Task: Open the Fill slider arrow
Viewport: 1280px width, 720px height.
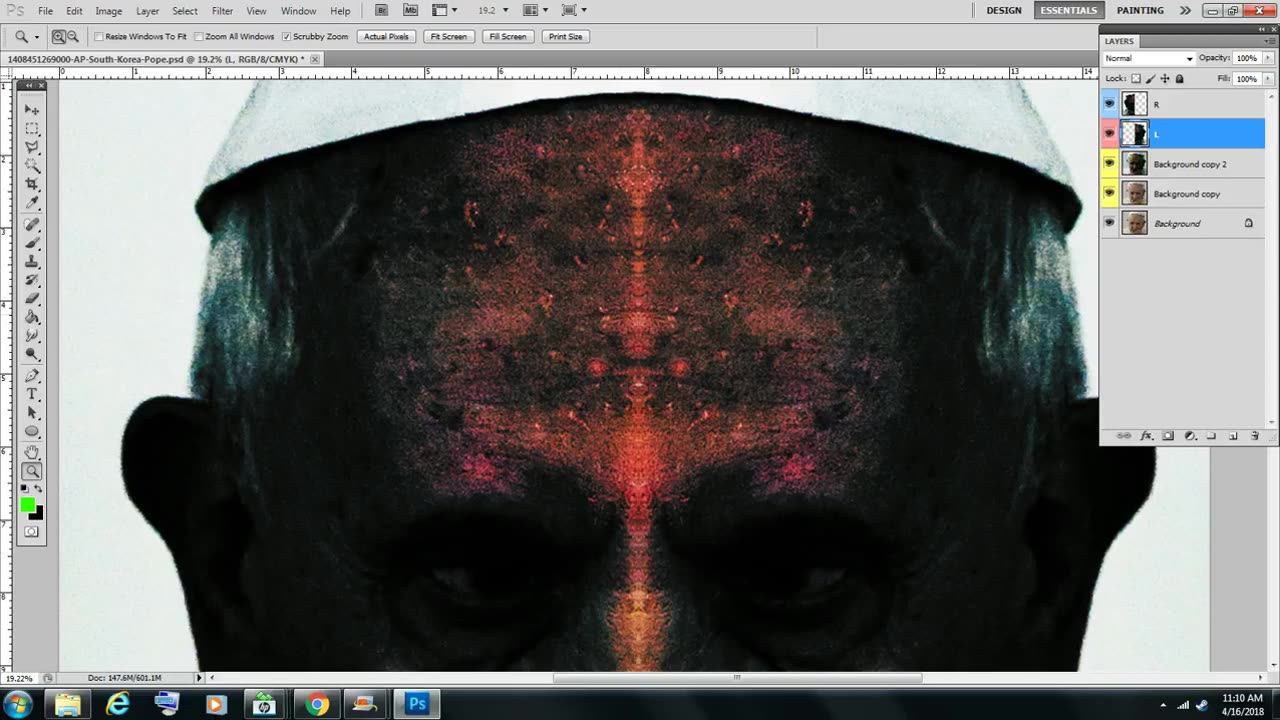Action: [1270, 79]
